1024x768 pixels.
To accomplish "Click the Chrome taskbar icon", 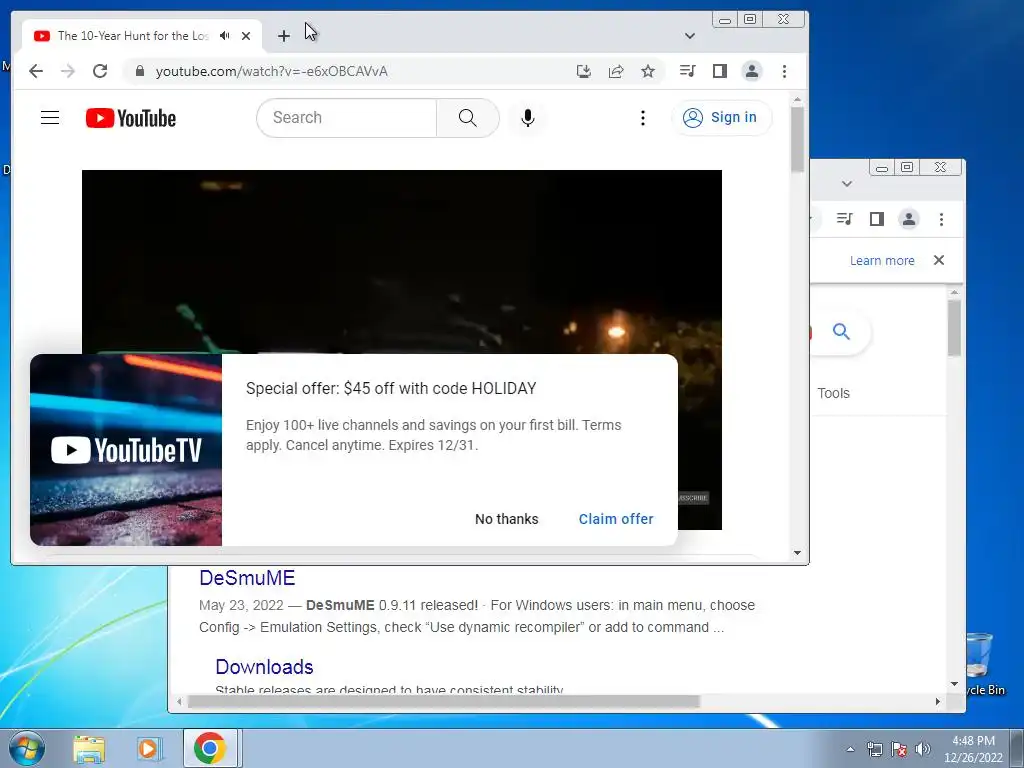I will (x=210, y=748).
